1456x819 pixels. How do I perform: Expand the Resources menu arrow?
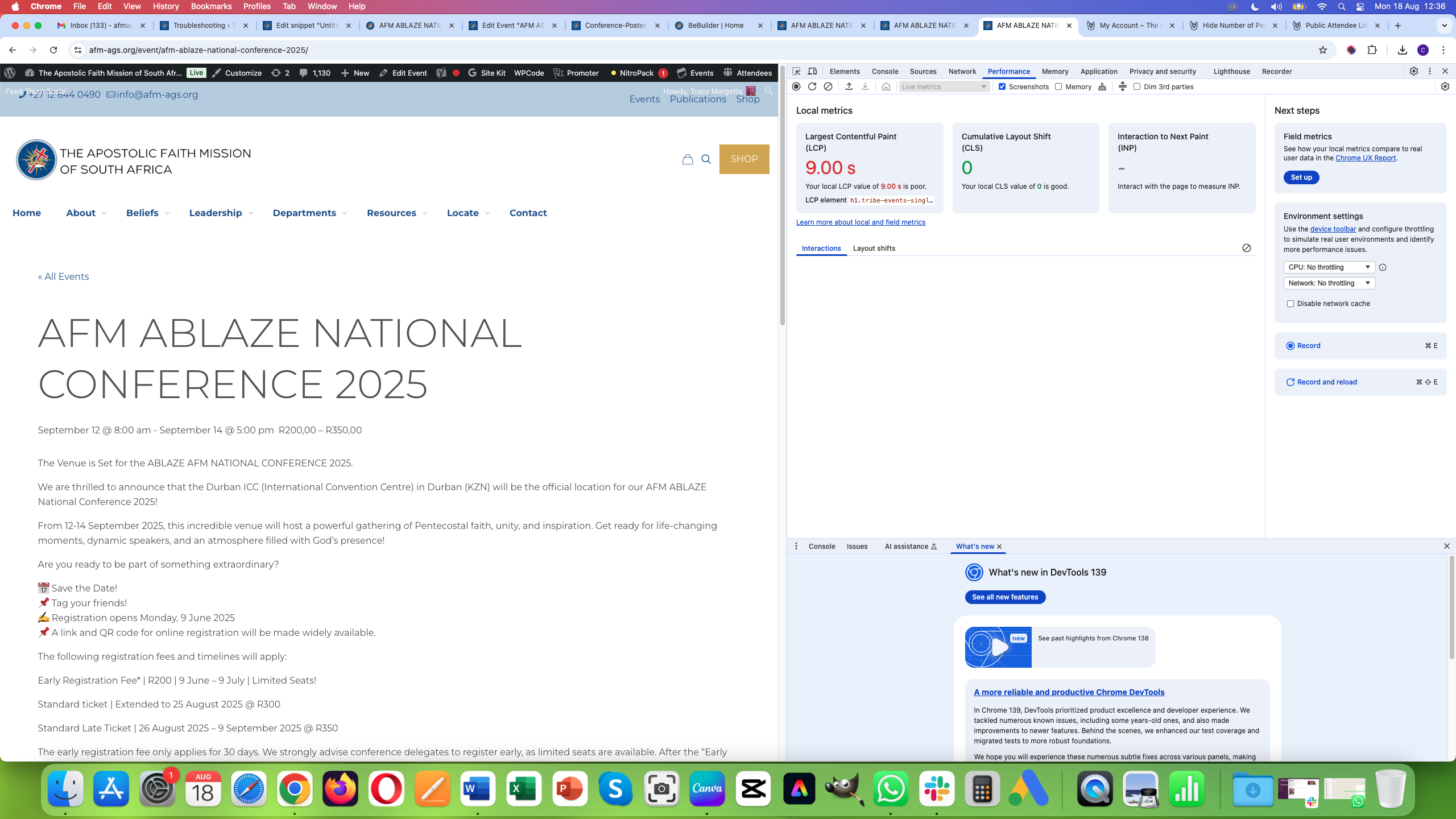[425, 214]
